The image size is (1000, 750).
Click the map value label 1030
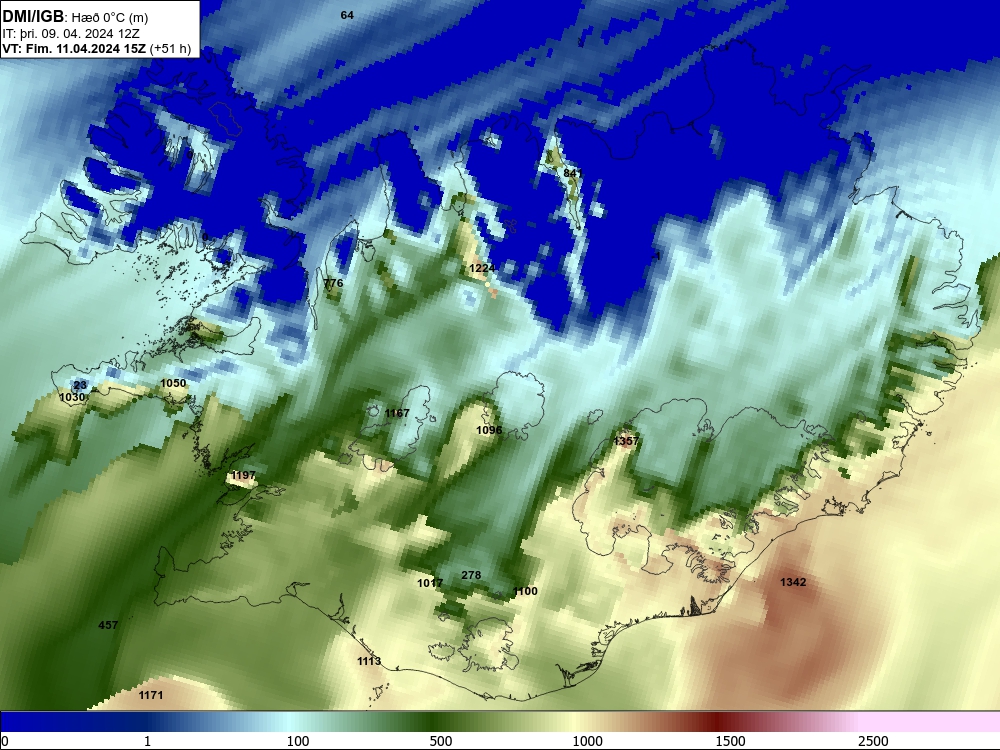pyautogui.click(x=72, y=397)
